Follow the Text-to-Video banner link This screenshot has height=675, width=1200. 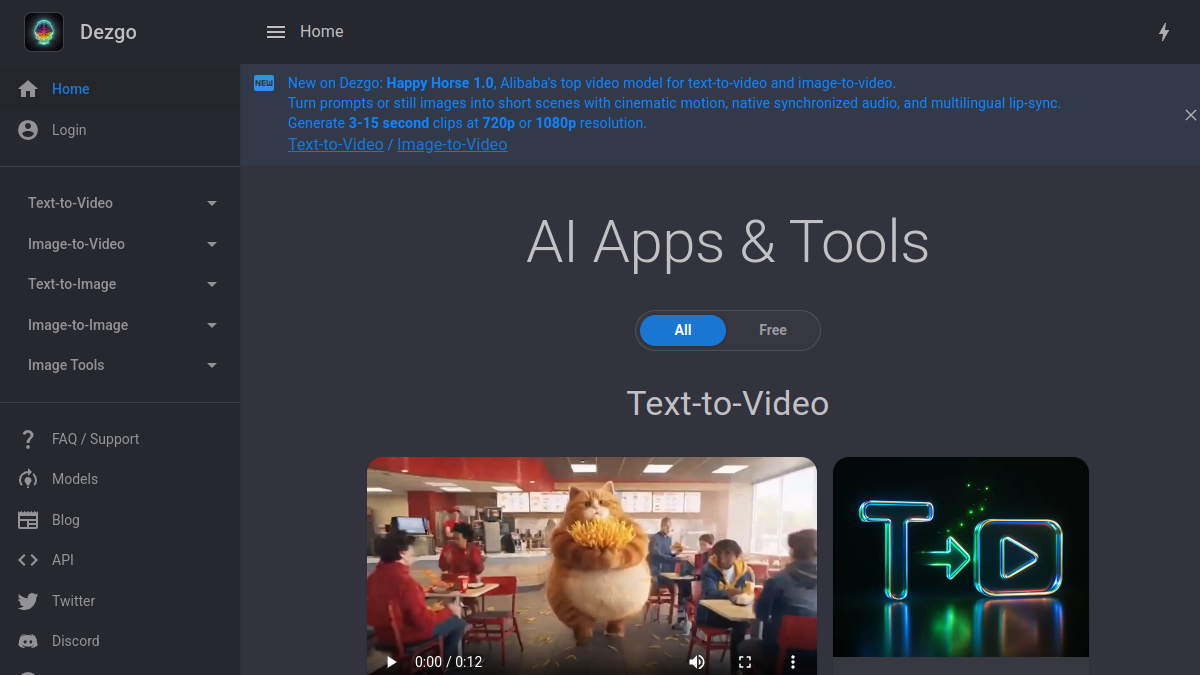(336, 144)
